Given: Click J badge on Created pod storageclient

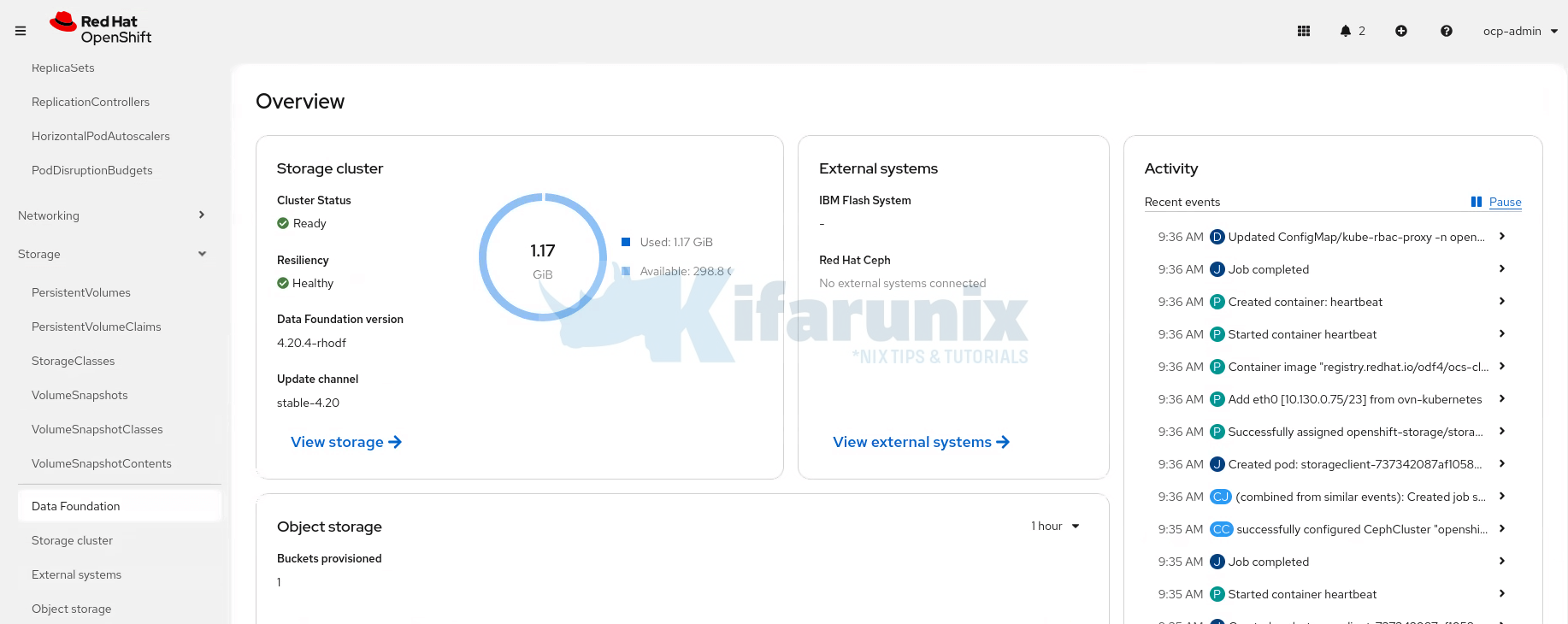Looking at the screenshot, I should [1217, 464].
